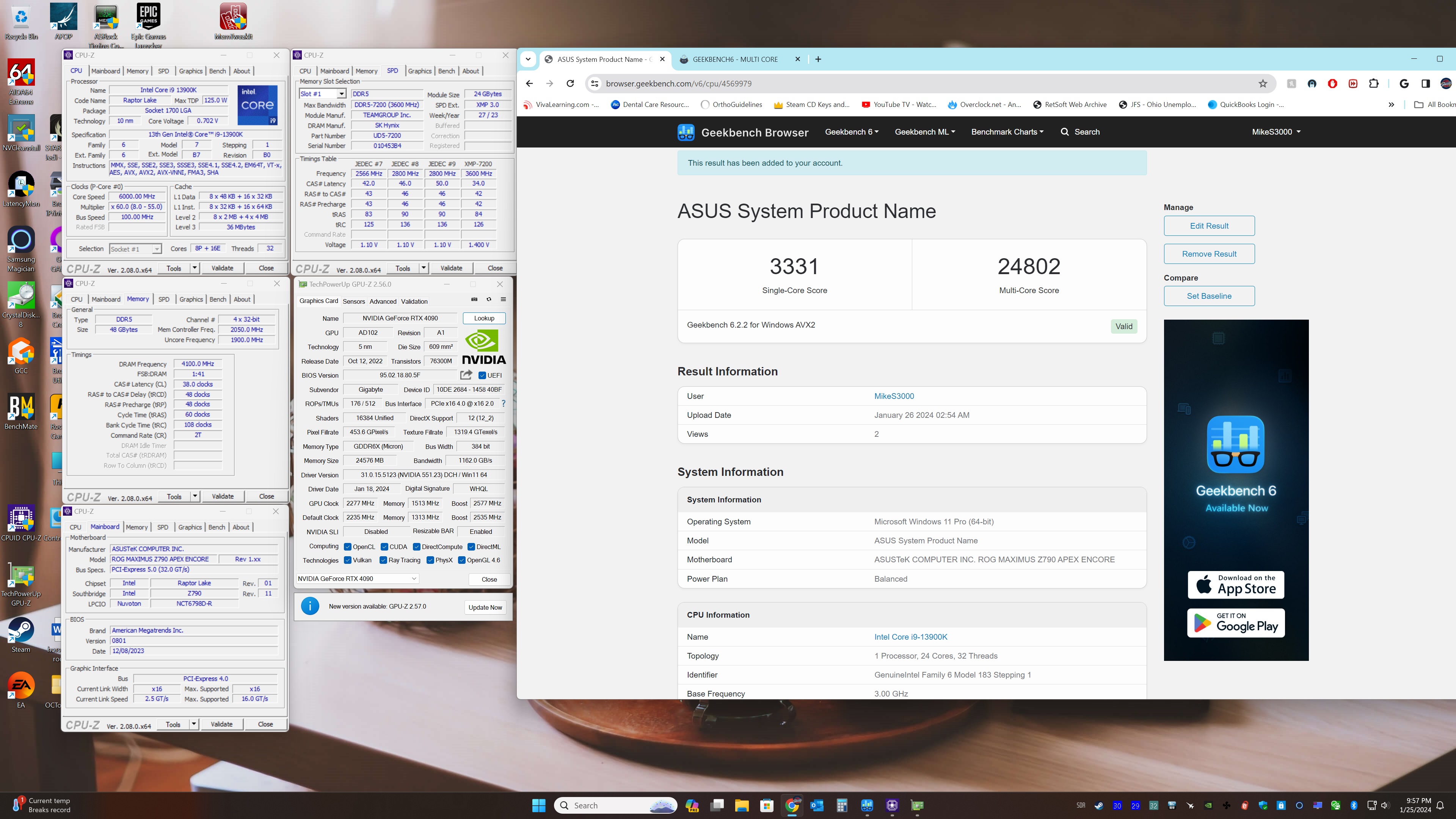Open File Explorer from the taskbar

click(742, 805)
